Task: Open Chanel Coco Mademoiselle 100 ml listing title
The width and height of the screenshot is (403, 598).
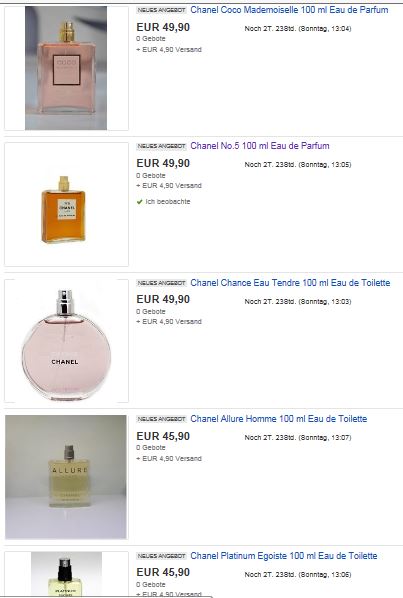Action: point(289,10)
